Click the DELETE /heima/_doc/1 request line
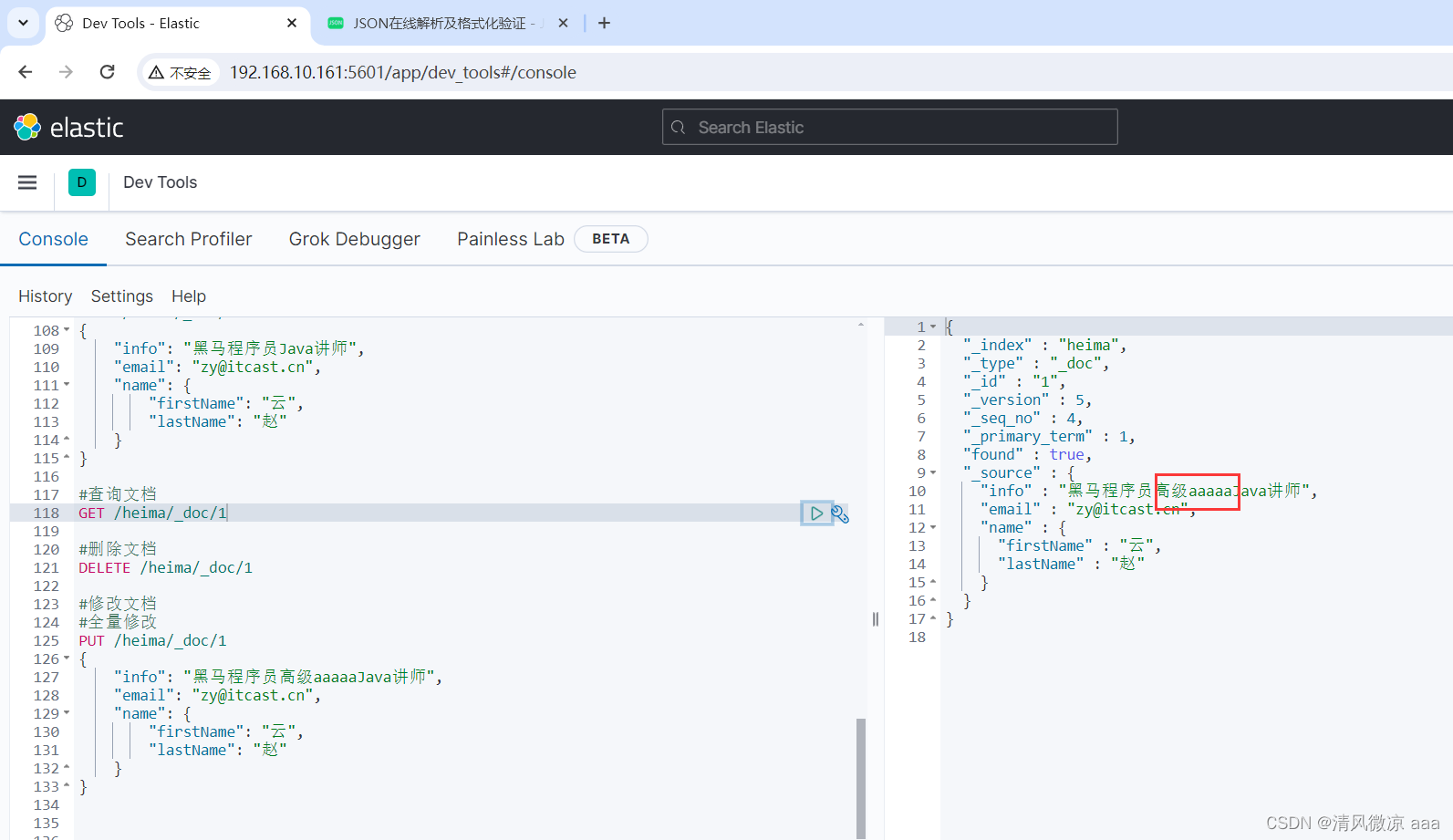Viewport: 1453px width, 840px height. 165,567
